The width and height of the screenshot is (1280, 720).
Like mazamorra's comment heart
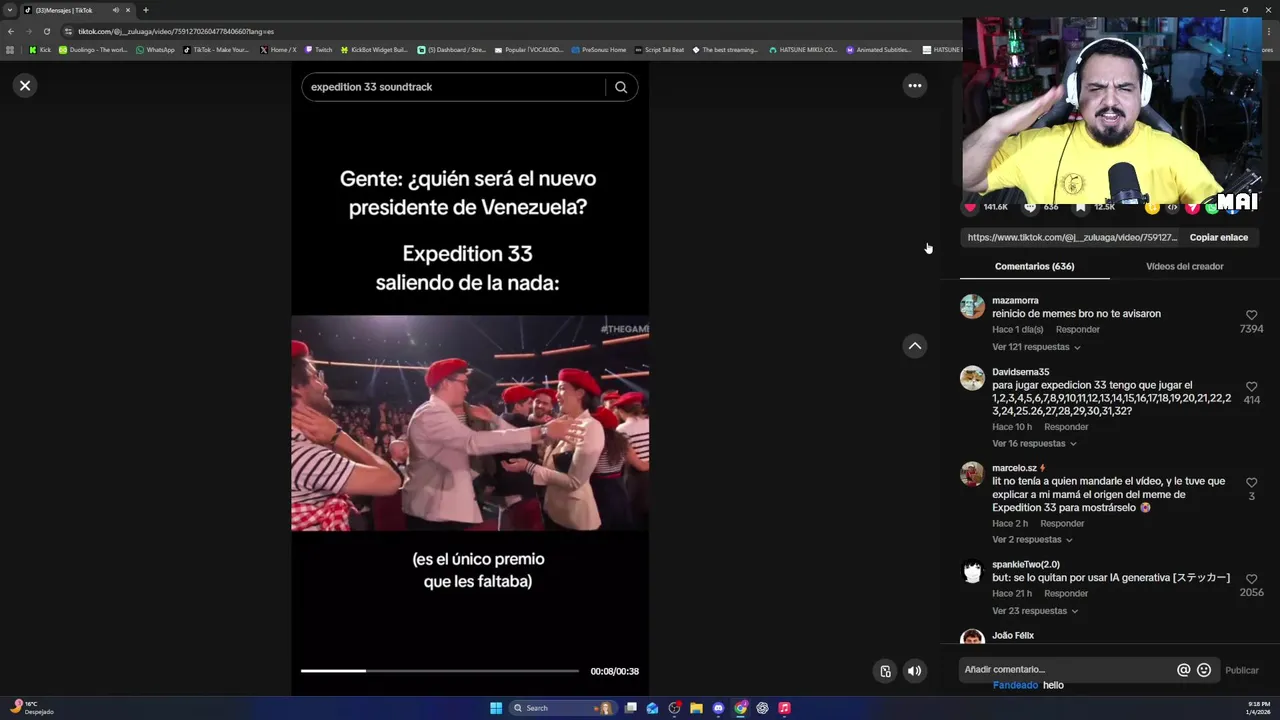click(x=1251, y=315)
